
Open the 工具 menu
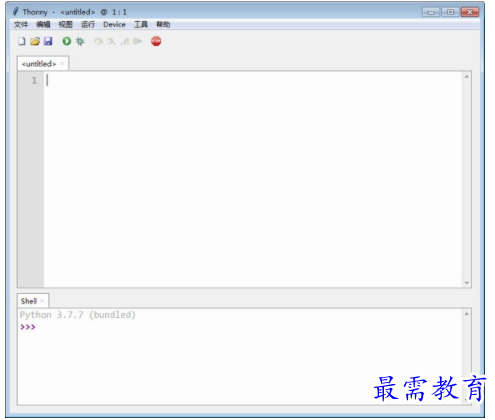[141, 24]
